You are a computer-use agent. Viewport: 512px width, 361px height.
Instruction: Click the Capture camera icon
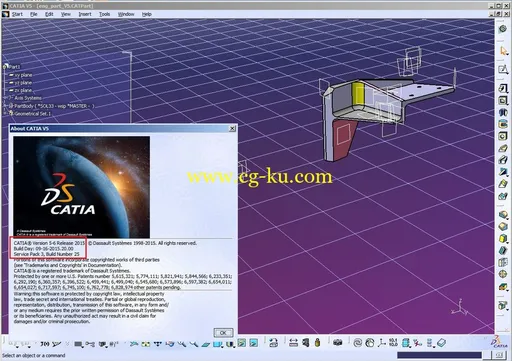coord(337,343)
